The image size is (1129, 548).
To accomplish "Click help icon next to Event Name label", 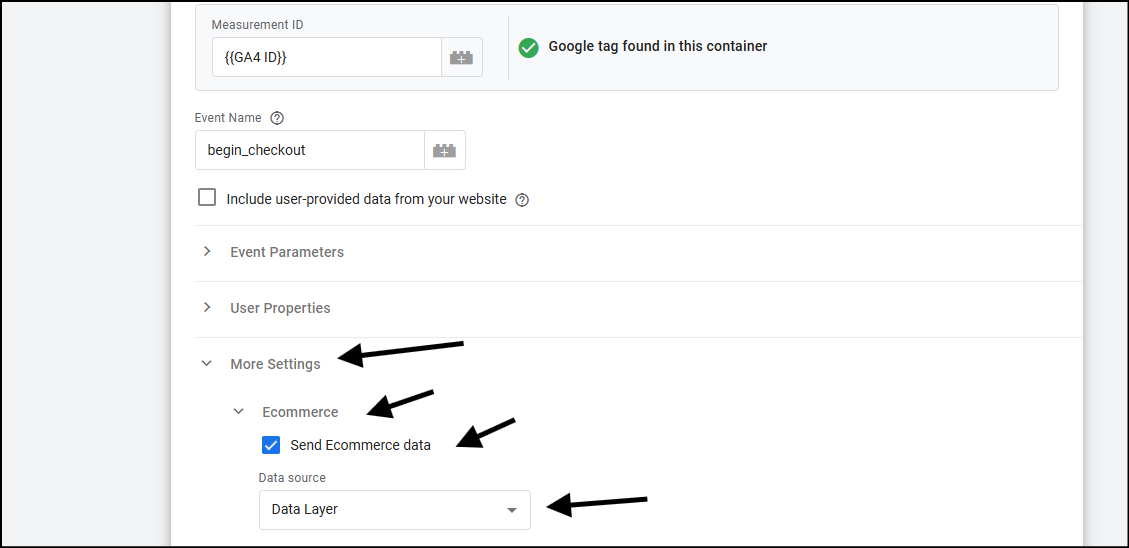I will tap(277, 118).
